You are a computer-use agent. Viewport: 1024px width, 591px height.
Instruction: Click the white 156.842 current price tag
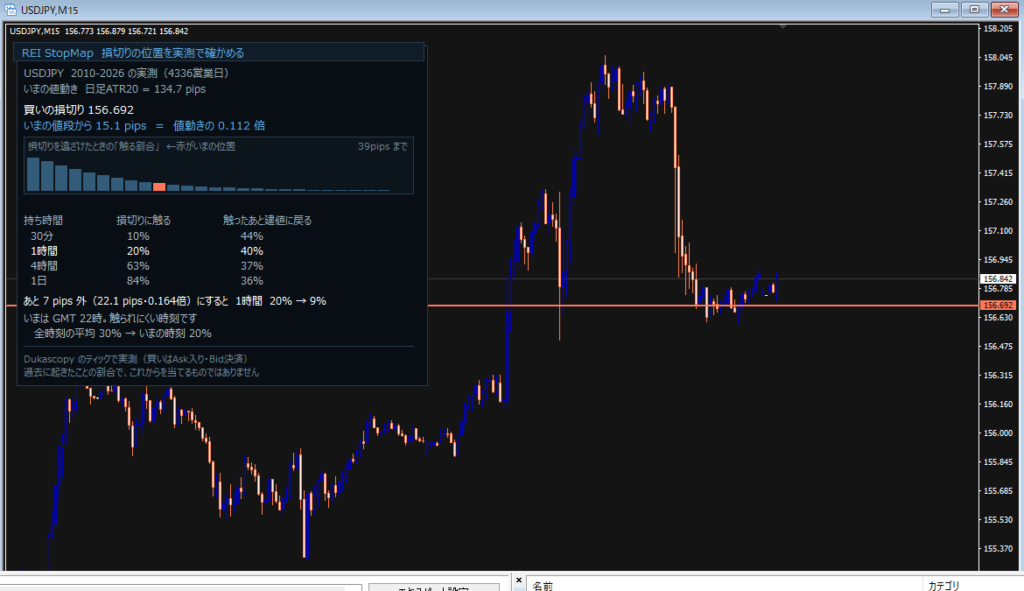[998, 279]
